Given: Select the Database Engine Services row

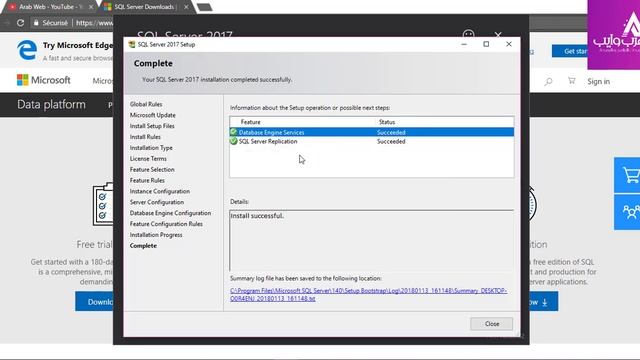Looking at the screenshot, I should [371, 132].
